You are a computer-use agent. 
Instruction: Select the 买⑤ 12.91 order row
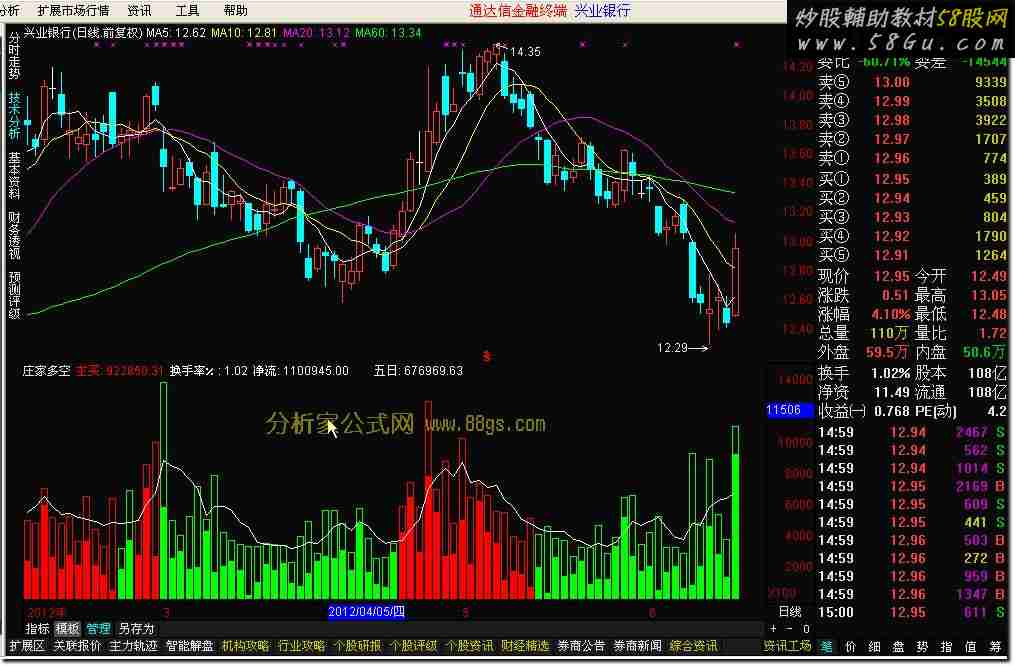(912, 255)
